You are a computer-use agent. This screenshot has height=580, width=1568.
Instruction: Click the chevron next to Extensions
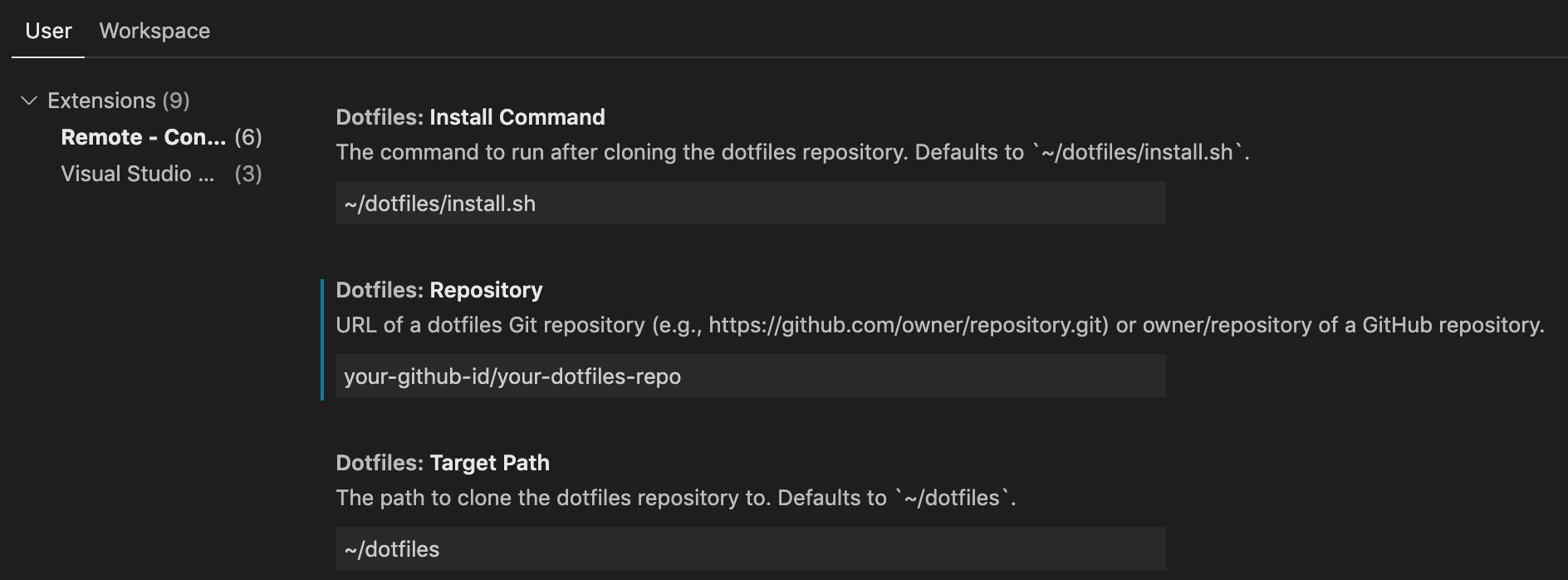point(30,101)
